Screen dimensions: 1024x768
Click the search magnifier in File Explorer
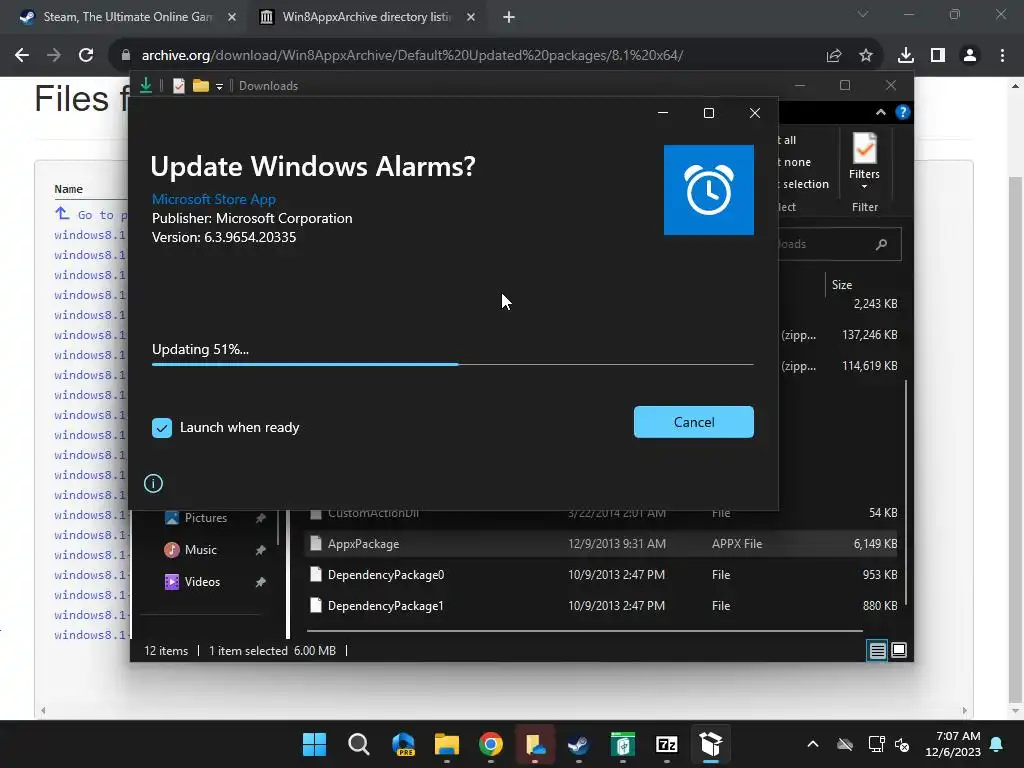click(x=882, y=244)
